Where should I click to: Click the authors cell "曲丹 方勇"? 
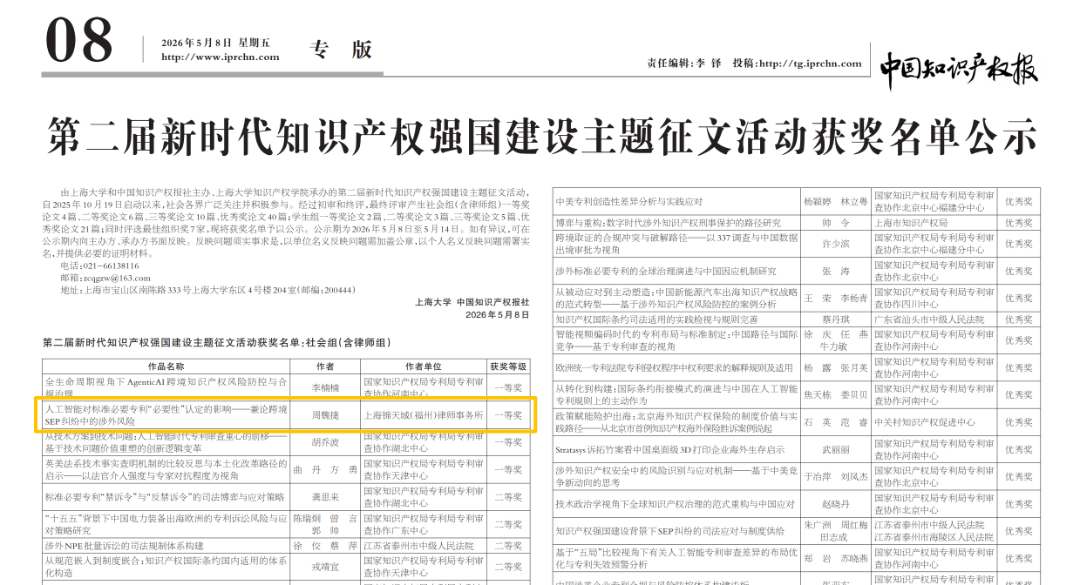(x=325, y=470)
